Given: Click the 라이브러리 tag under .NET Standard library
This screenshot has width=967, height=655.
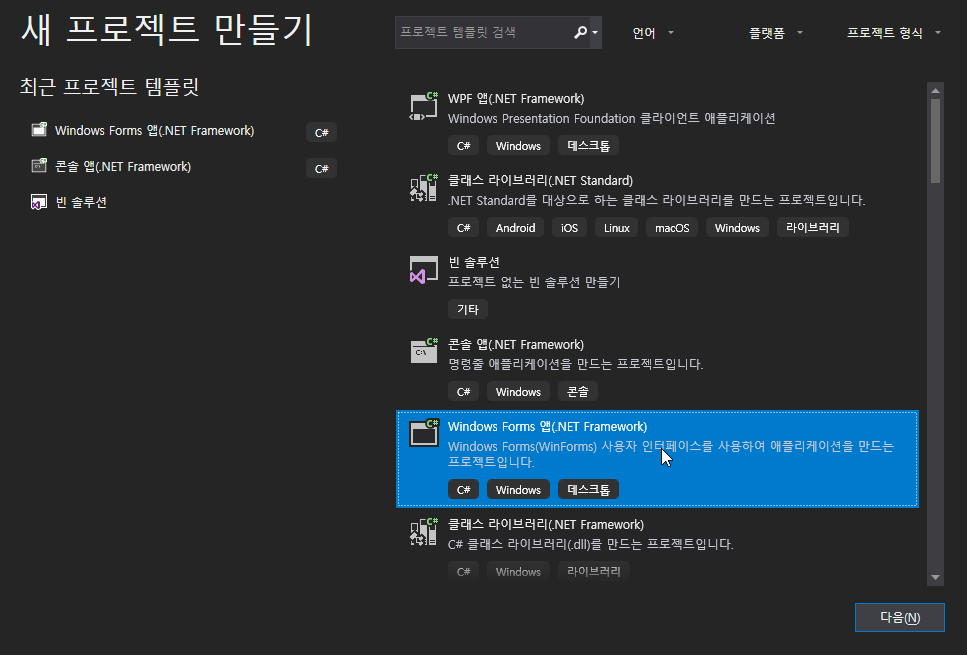Looking at the screenshot, I should point(813,228).
